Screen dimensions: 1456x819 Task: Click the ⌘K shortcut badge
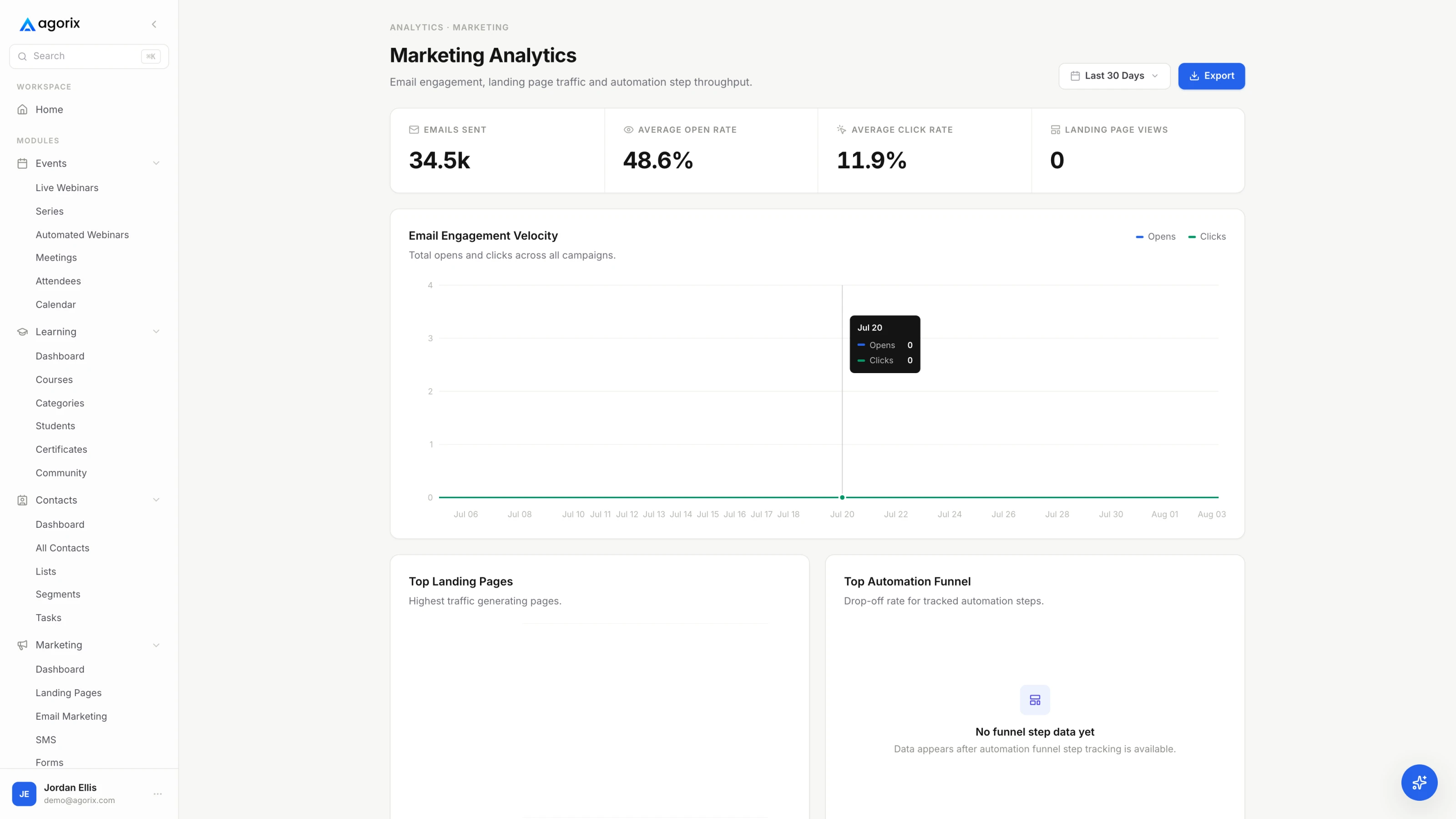pos(151,56)
